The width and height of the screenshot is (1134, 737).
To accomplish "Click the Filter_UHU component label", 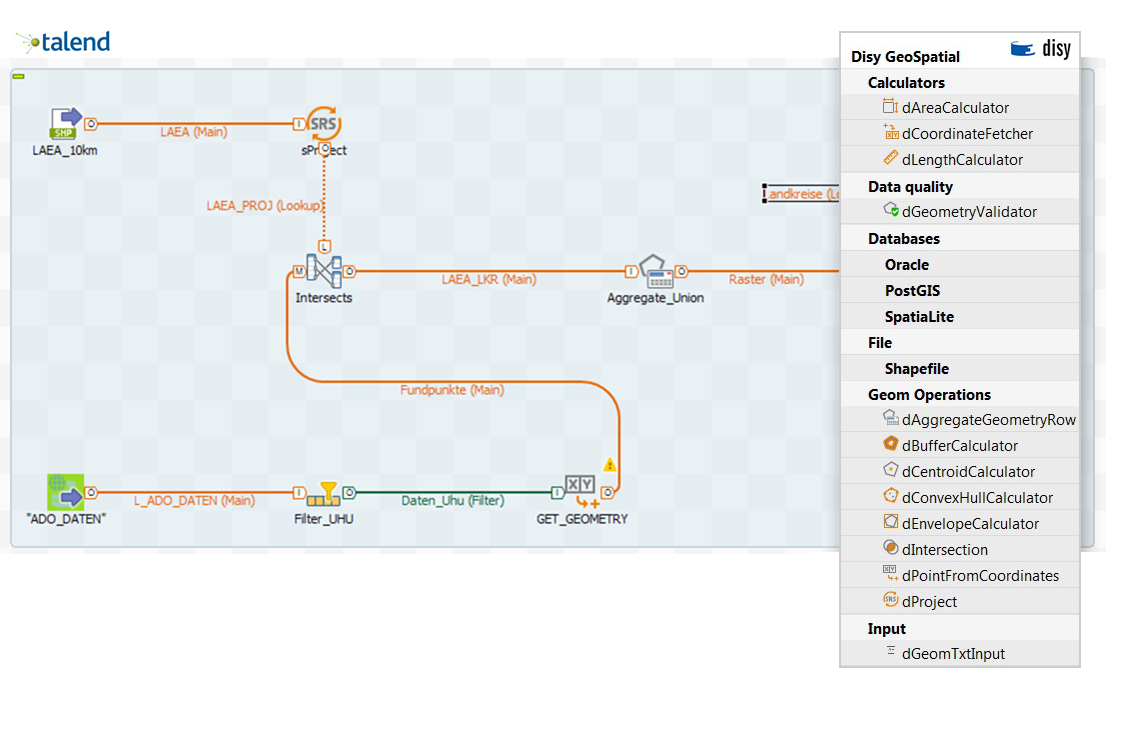I will pyautogui.click(x=323, y=519).
